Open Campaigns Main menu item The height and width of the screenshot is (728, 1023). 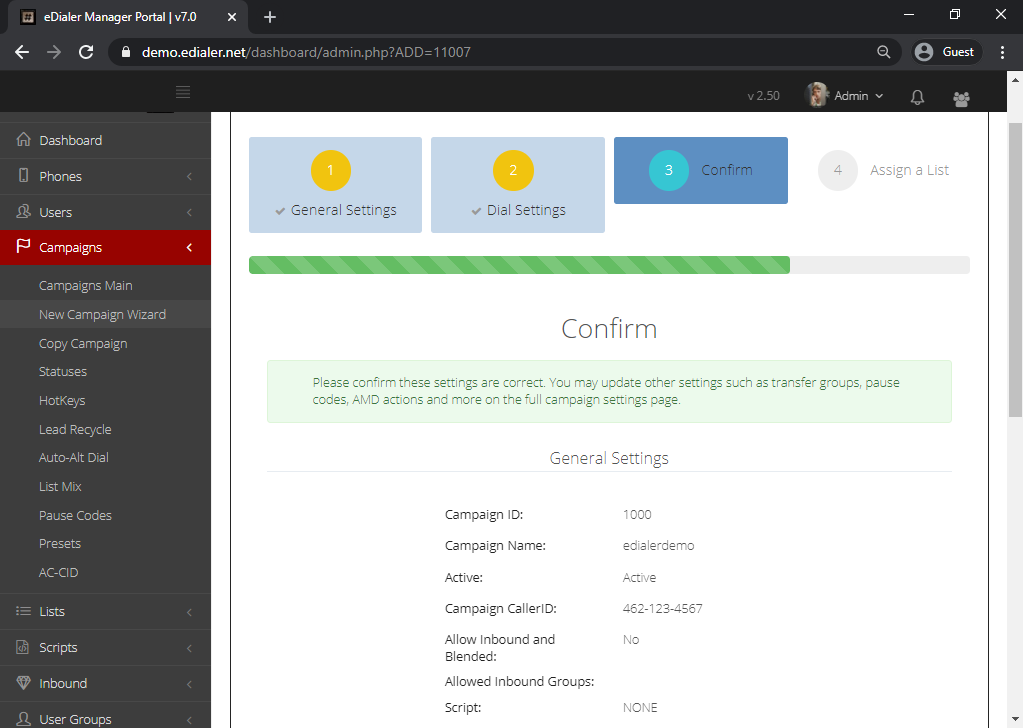[x=85, y=286]
